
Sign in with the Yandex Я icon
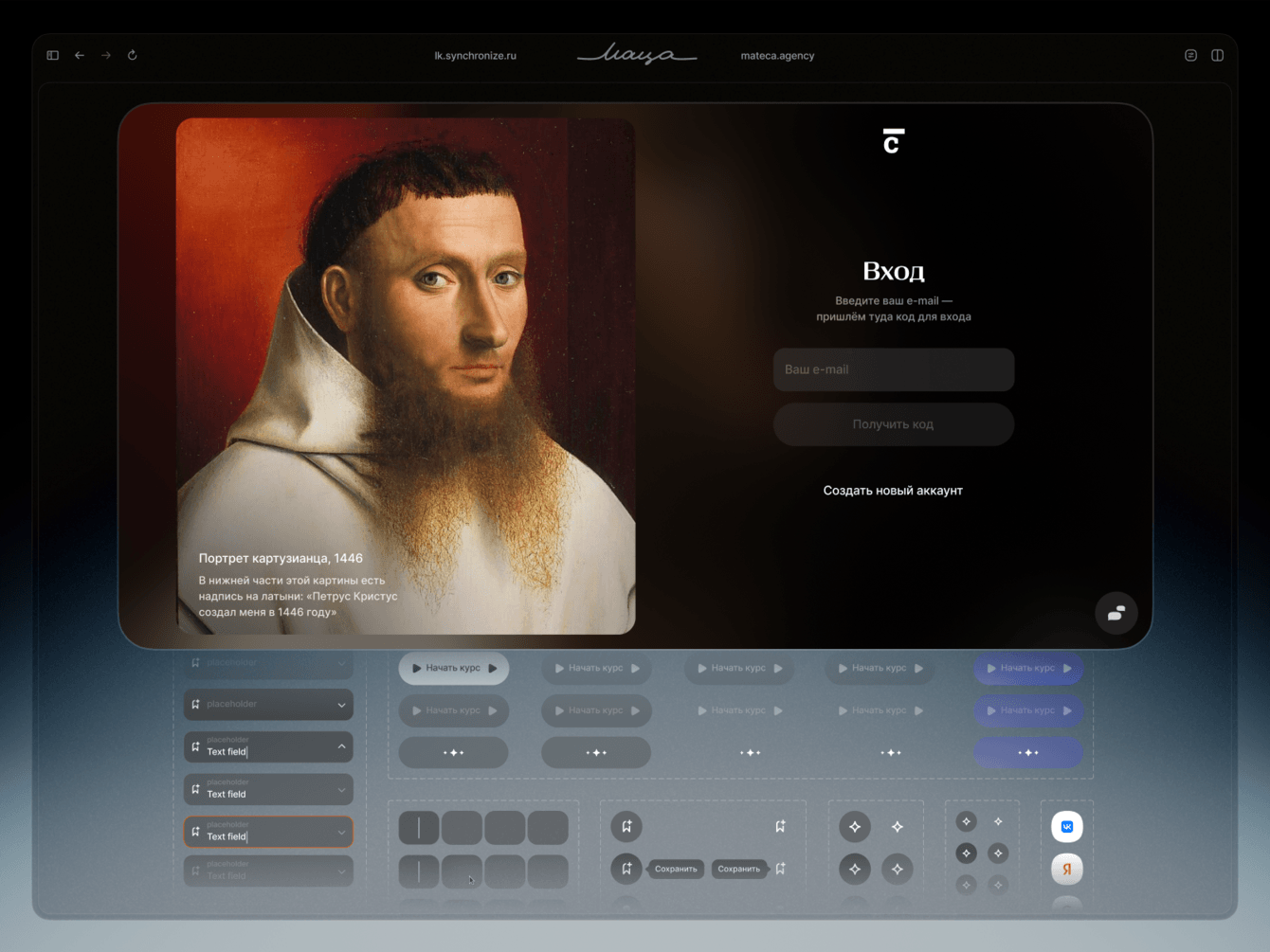coord(1067,869)
